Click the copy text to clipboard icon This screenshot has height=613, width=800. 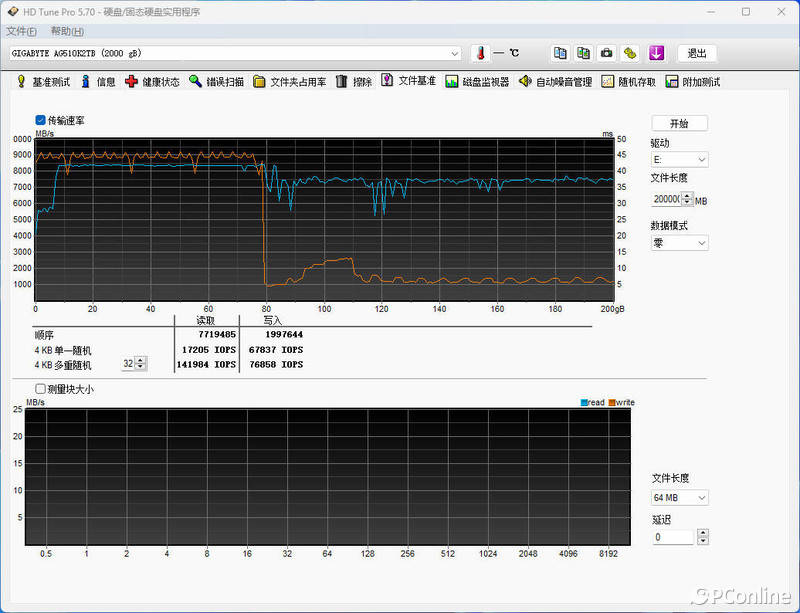tap(561, 53)
